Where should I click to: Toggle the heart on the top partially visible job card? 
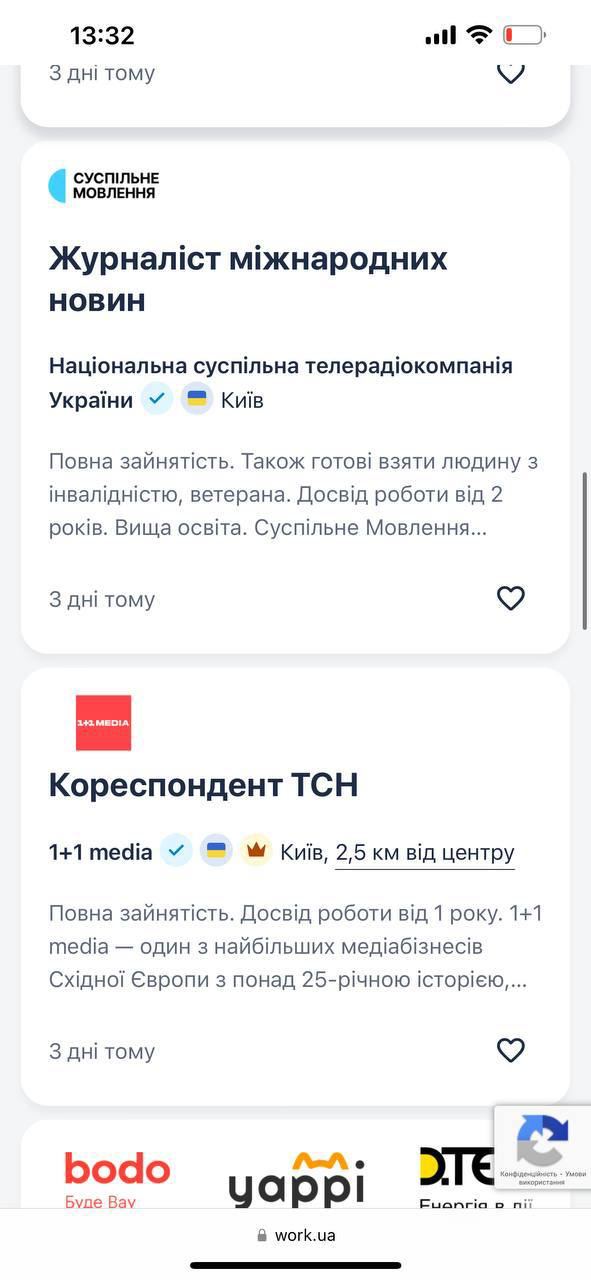coord(511,72)
